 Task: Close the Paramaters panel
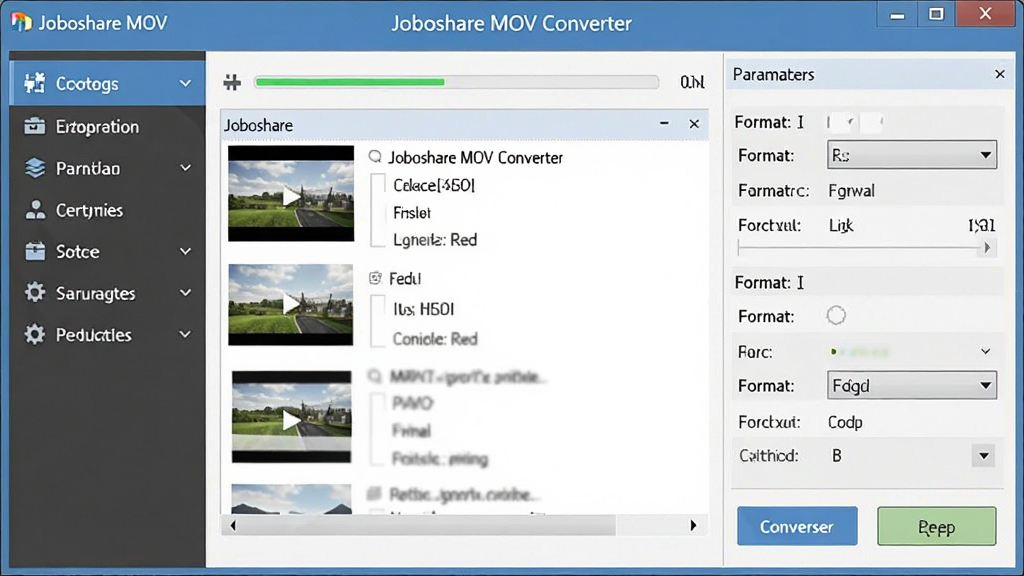tap(1000, 74)
